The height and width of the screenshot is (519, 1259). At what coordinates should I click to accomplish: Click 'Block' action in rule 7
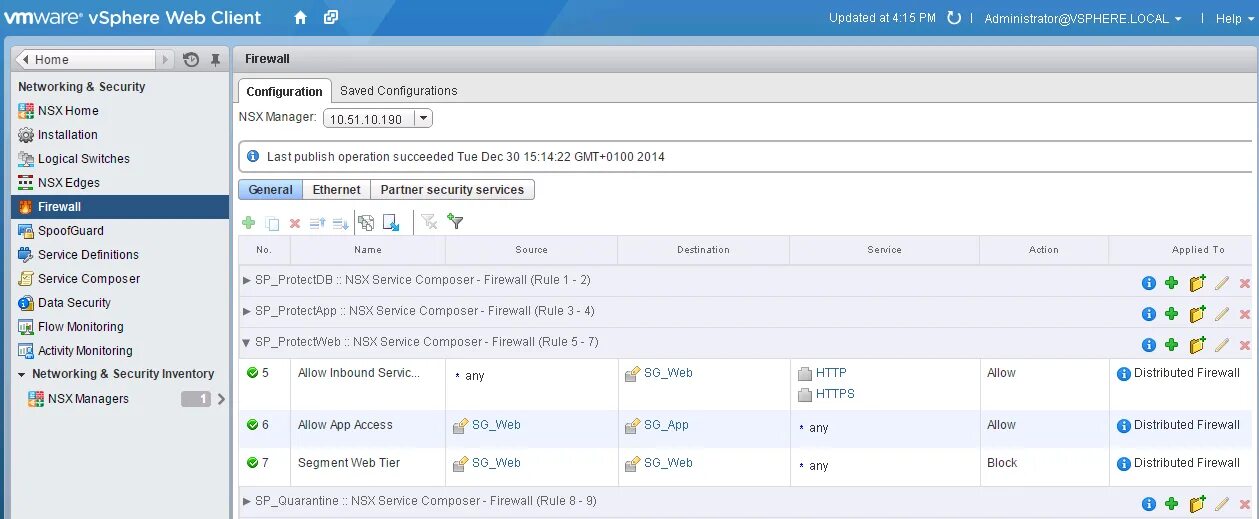click(x=1002, y=463)
